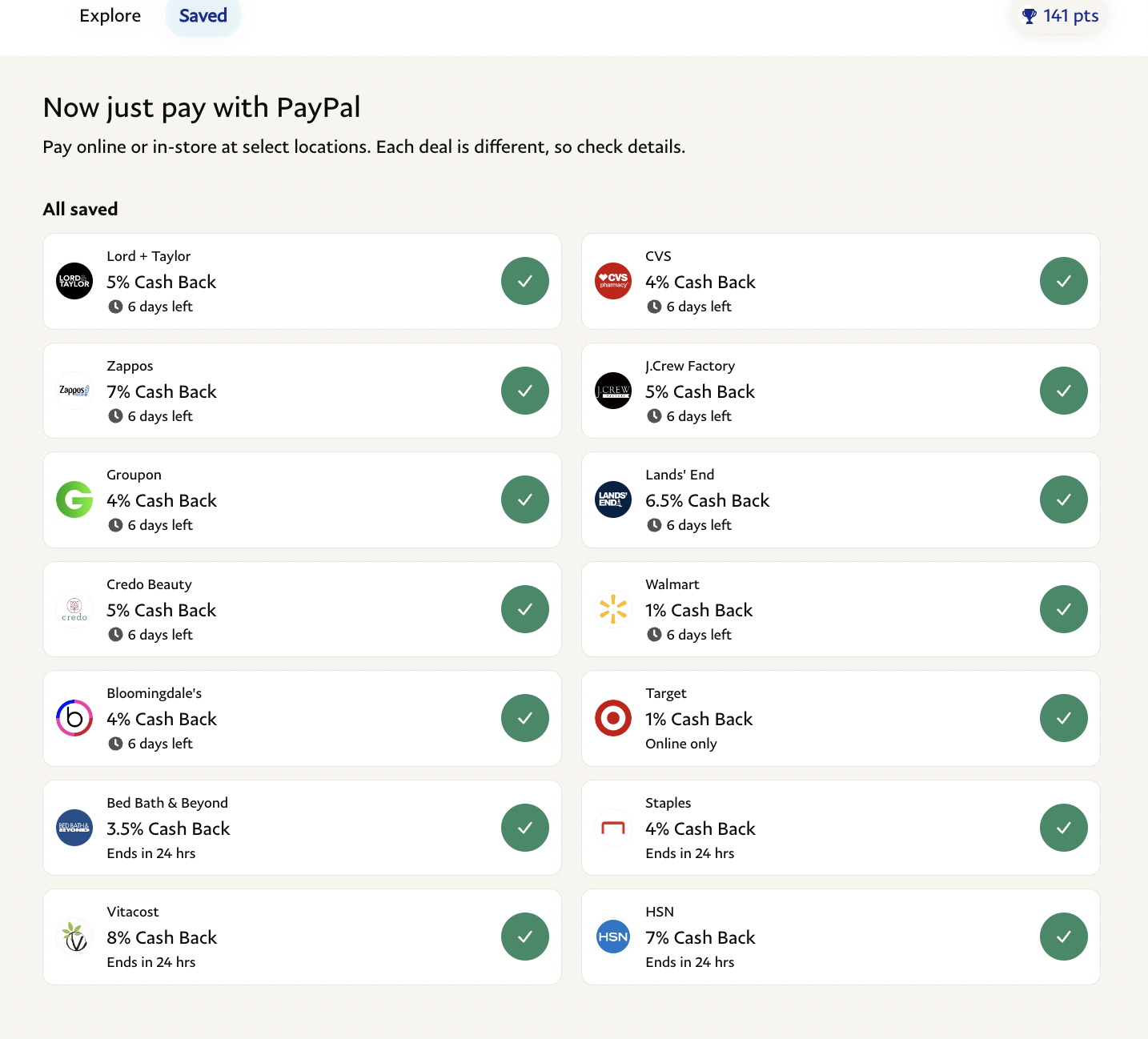Click the CVS 4% Cash Back text

click(x=700, y=282)
